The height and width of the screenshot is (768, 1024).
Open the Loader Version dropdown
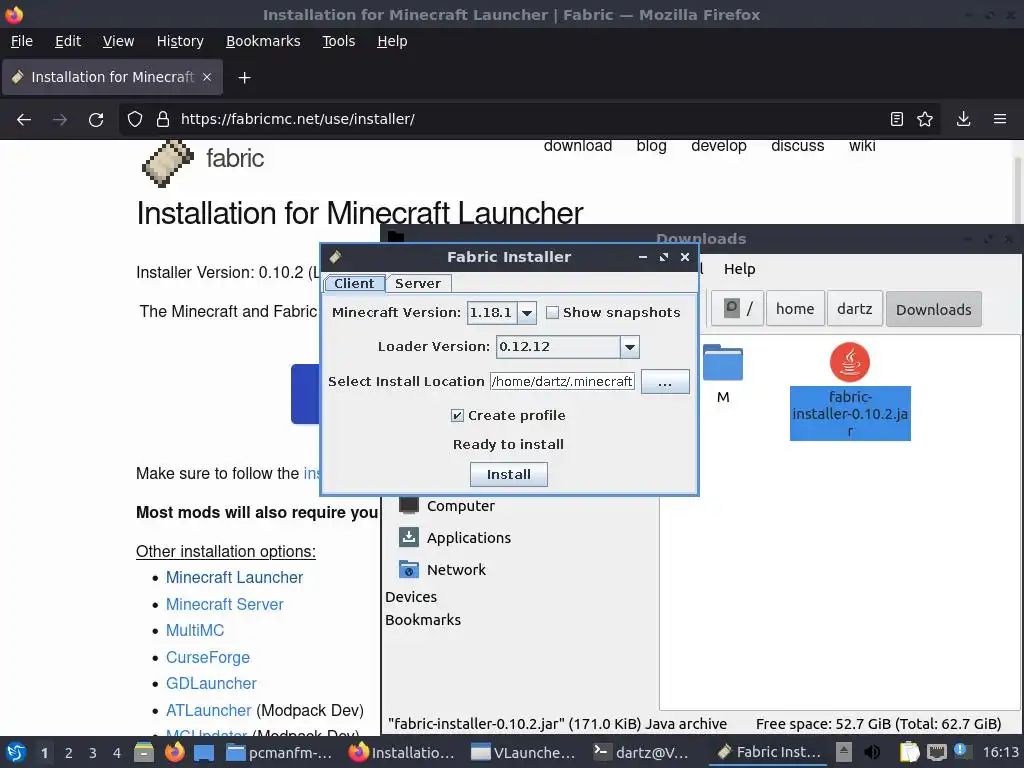[630, 347]
